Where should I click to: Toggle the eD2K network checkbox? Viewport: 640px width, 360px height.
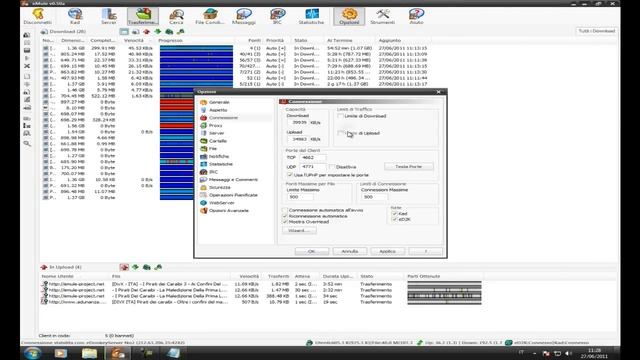point(394,219)
